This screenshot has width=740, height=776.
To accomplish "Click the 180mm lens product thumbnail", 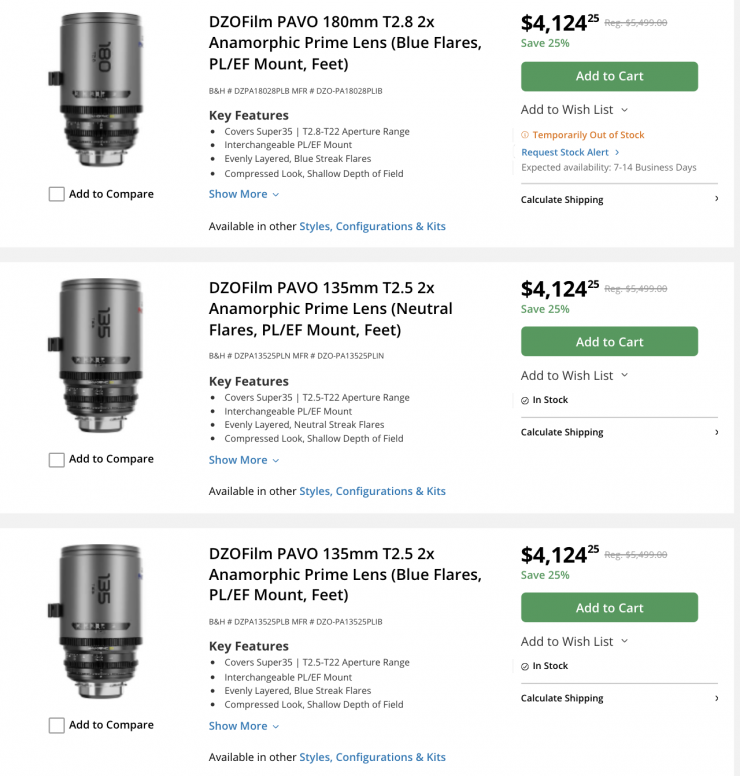I will pyautogui.click(x=98, y=90).
